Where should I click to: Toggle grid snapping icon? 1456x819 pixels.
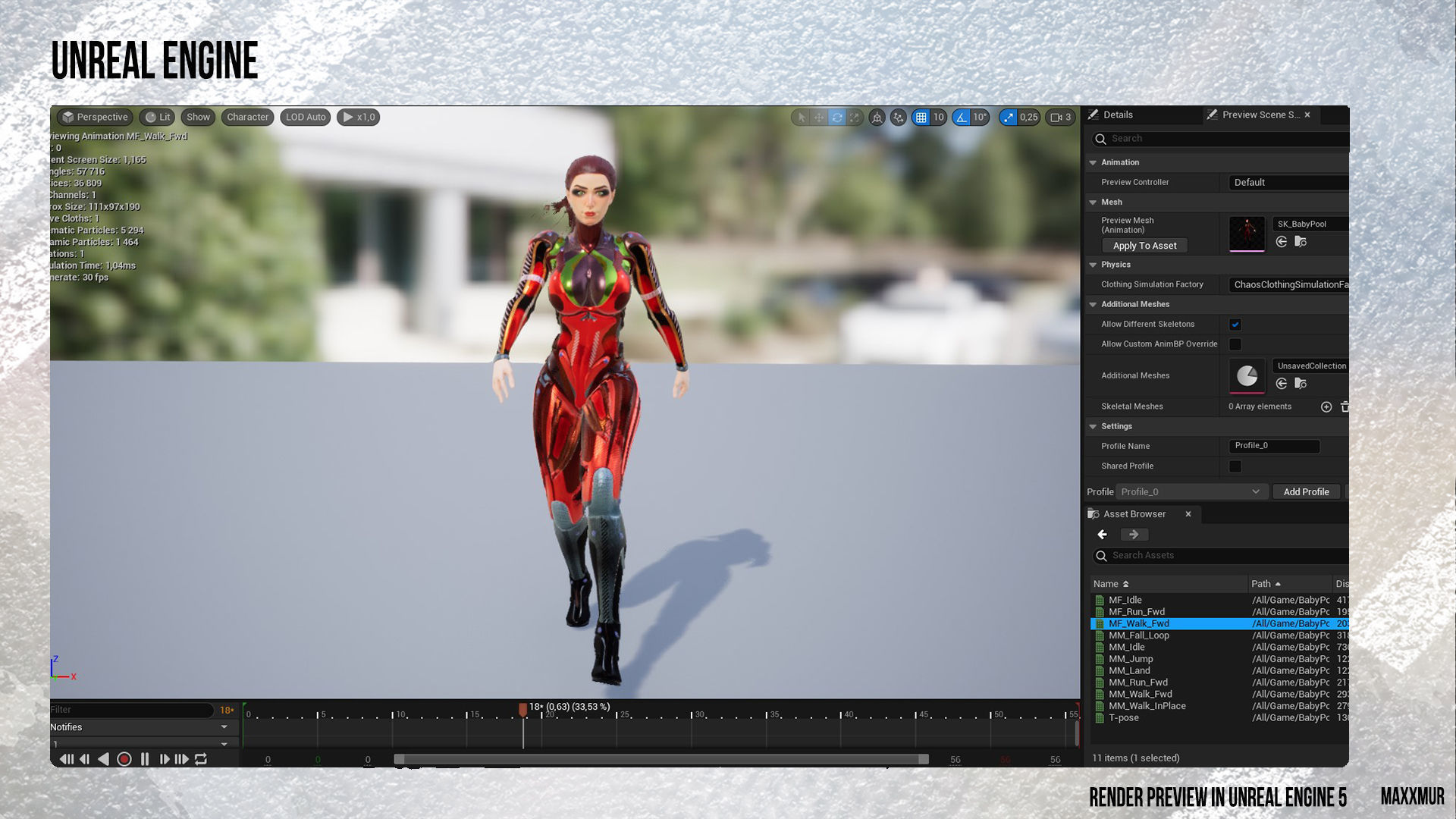pyautogui.click(x=921, y=118)
